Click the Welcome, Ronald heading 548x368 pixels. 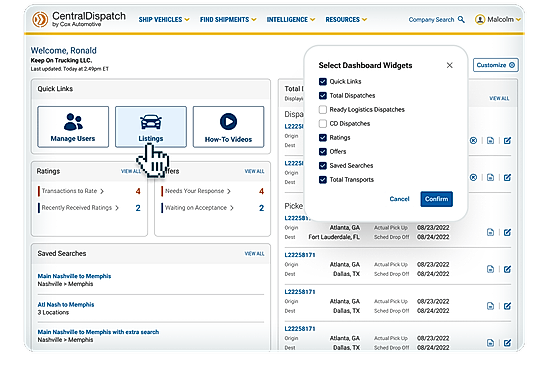(64, 50)
